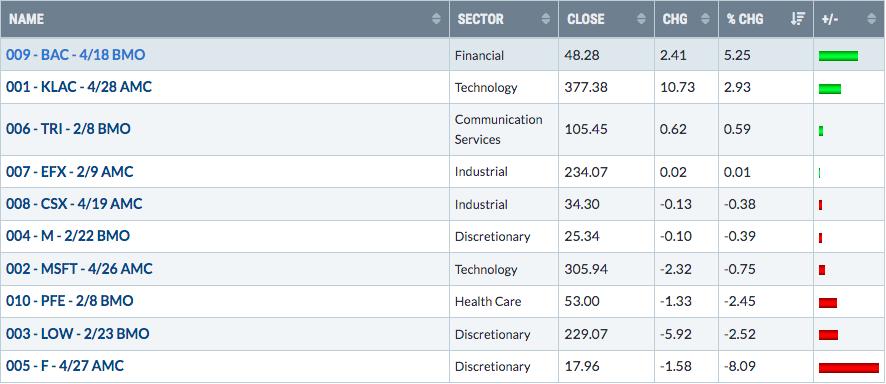This screenshot has height=384, width=886.
Task: Click CLOSE column sort arrows icon
Action: coord(641,19)
